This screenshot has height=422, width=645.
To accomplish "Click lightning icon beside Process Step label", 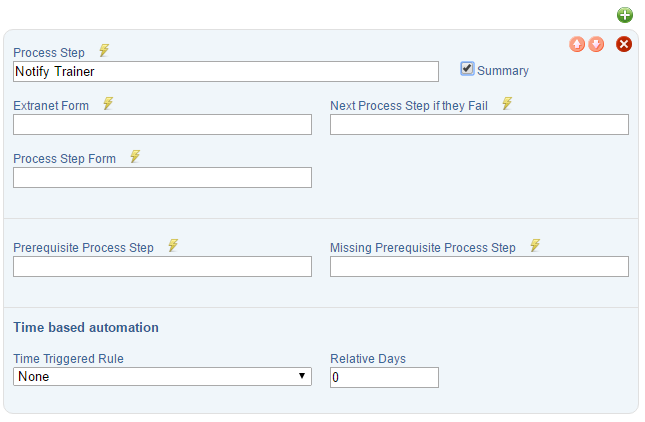I will pos(104,51).
